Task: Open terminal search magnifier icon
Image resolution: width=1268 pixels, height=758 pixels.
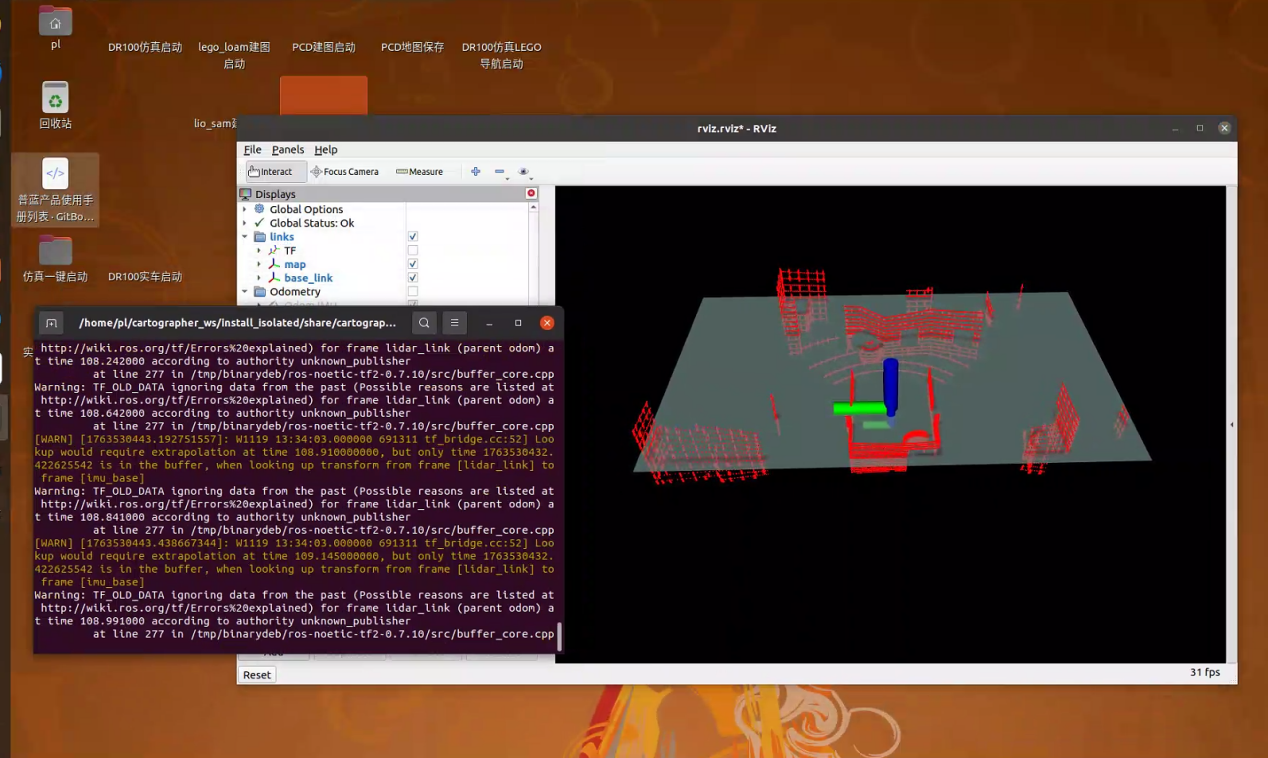Action: click(x=424, y=323)
